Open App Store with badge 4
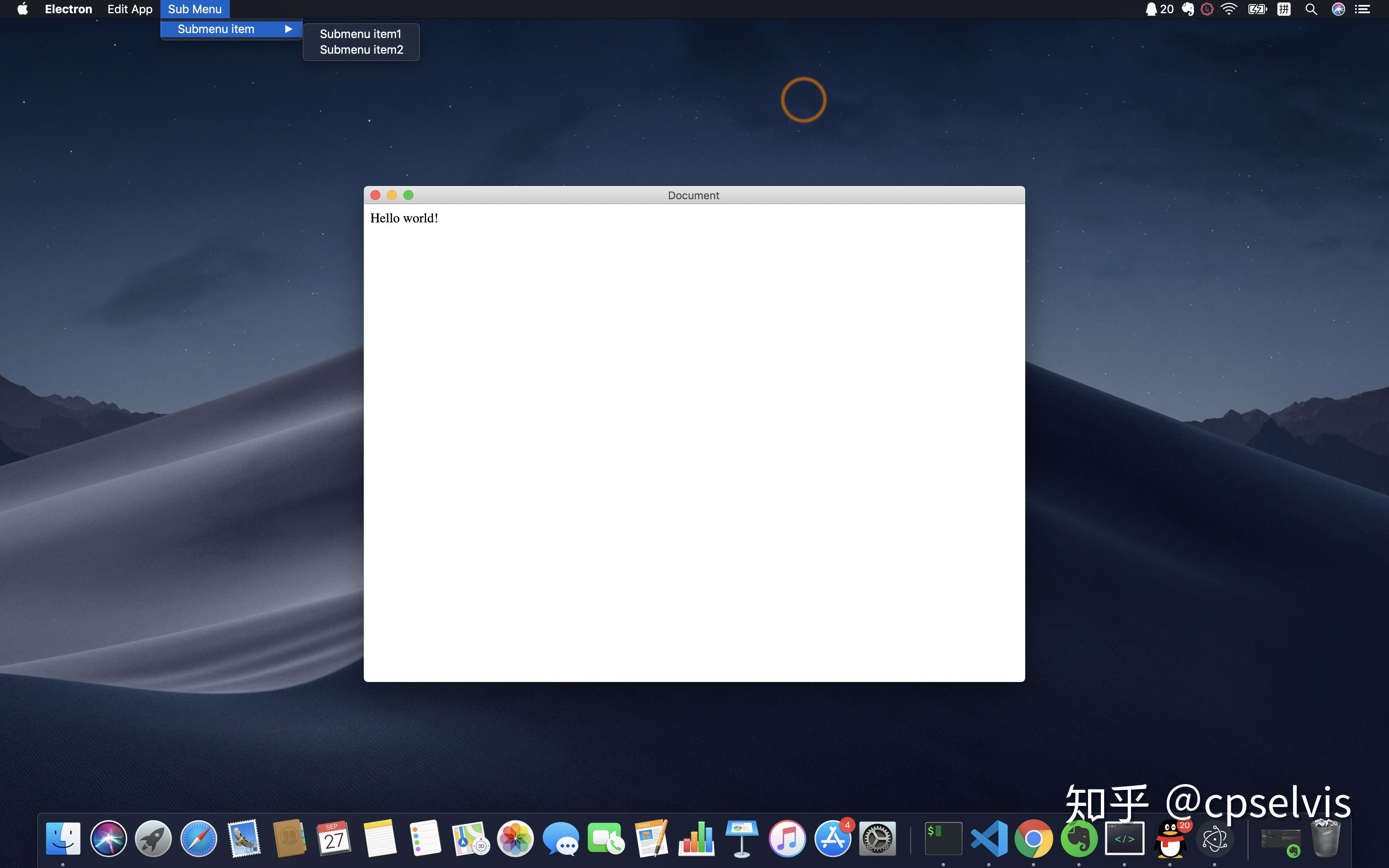 click(833, 839)
